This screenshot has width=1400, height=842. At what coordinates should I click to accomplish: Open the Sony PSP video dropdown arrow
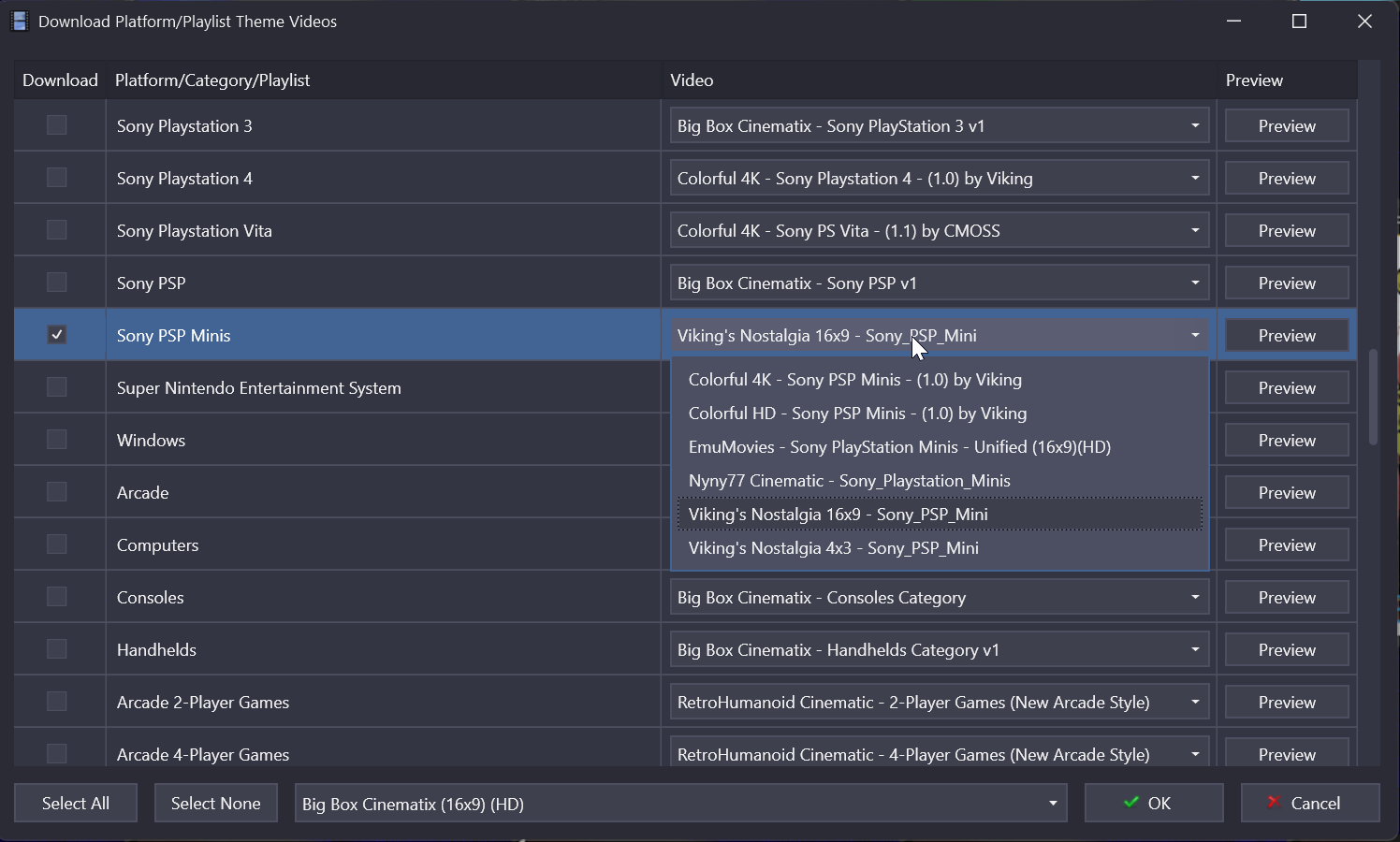1194,283
